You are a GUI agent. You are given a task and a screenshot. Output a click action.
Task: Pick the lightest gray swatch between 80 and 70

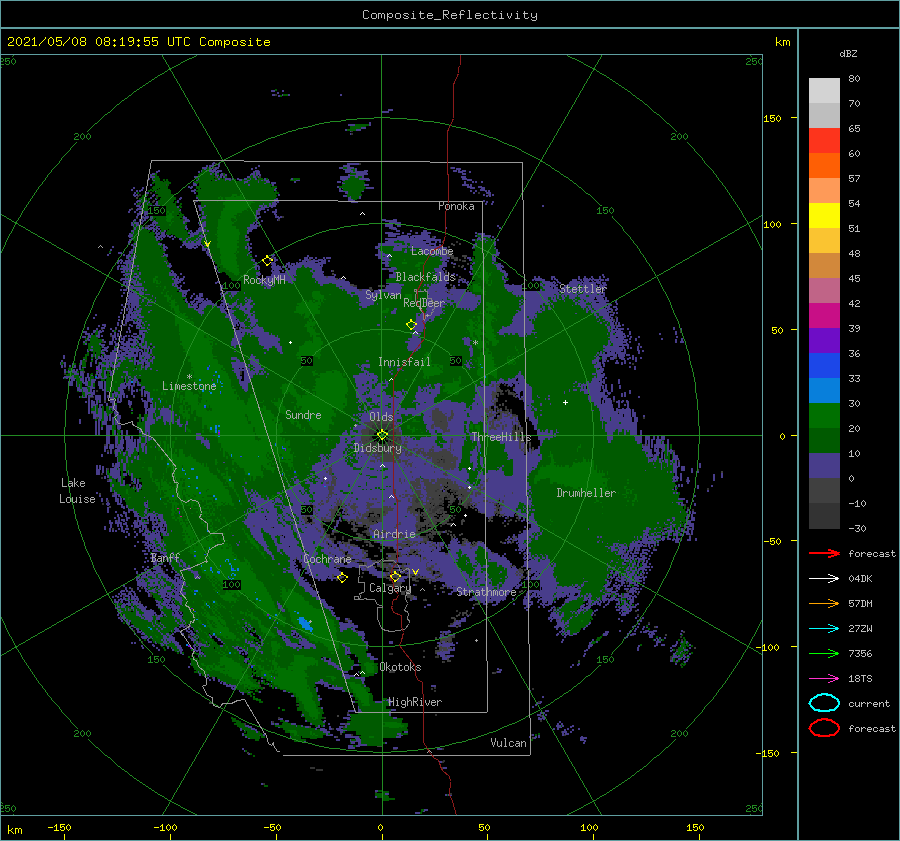[x=824, y=91]
